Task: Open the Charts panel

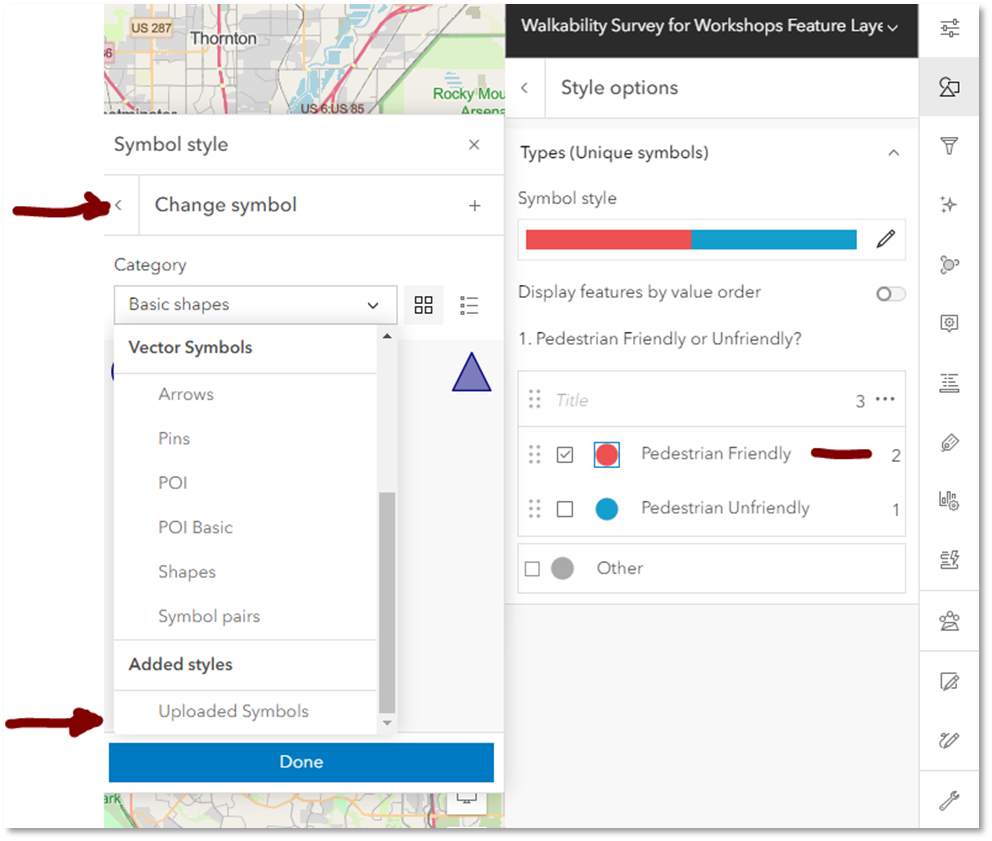Action: coord(948,500)
